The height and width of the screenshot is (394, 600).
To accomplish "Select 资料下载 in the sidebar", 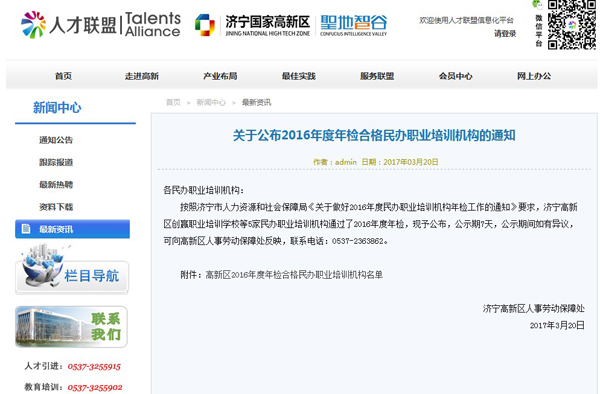I will 56,207.
